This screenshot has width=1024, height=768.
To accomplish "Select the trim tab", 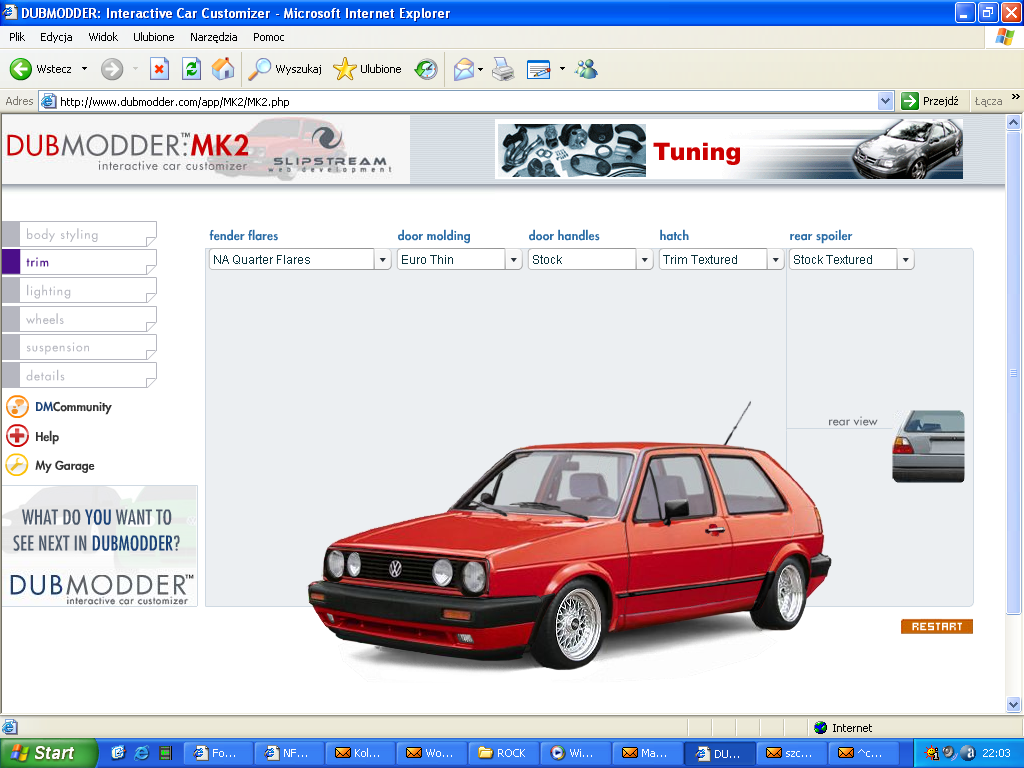I will pos(80,263).
